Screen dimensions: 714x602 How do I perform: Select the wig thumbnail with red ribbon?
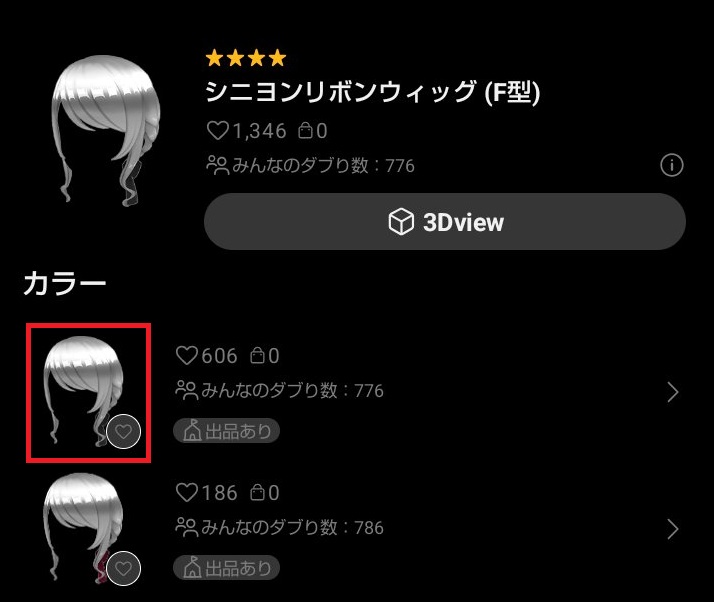[x=84, y=528]
